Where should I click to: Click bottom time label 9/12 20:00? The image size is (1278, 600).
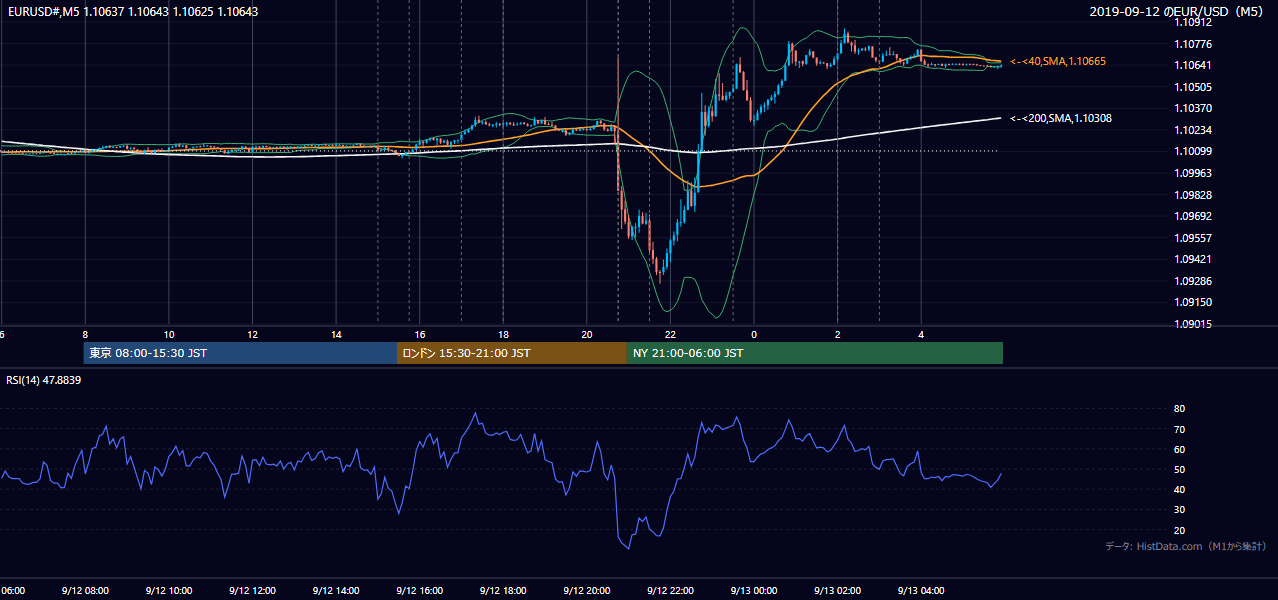point(587,591)
